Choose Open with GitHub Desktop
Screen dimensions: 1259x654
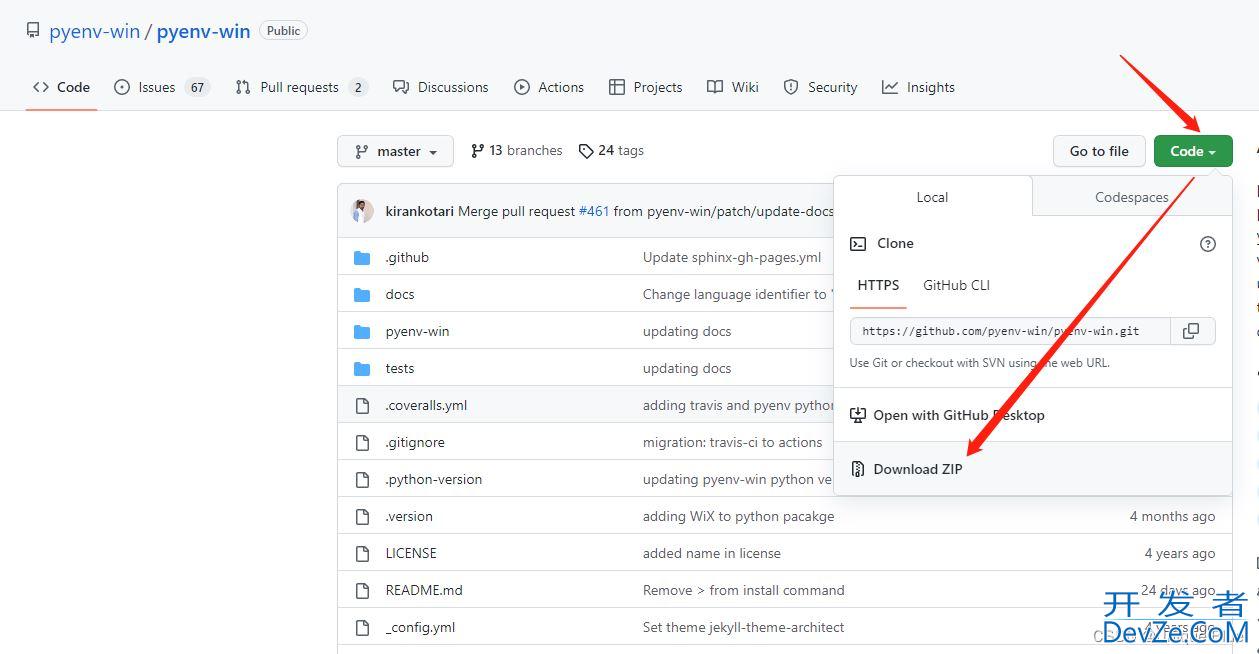[1032, 415]
